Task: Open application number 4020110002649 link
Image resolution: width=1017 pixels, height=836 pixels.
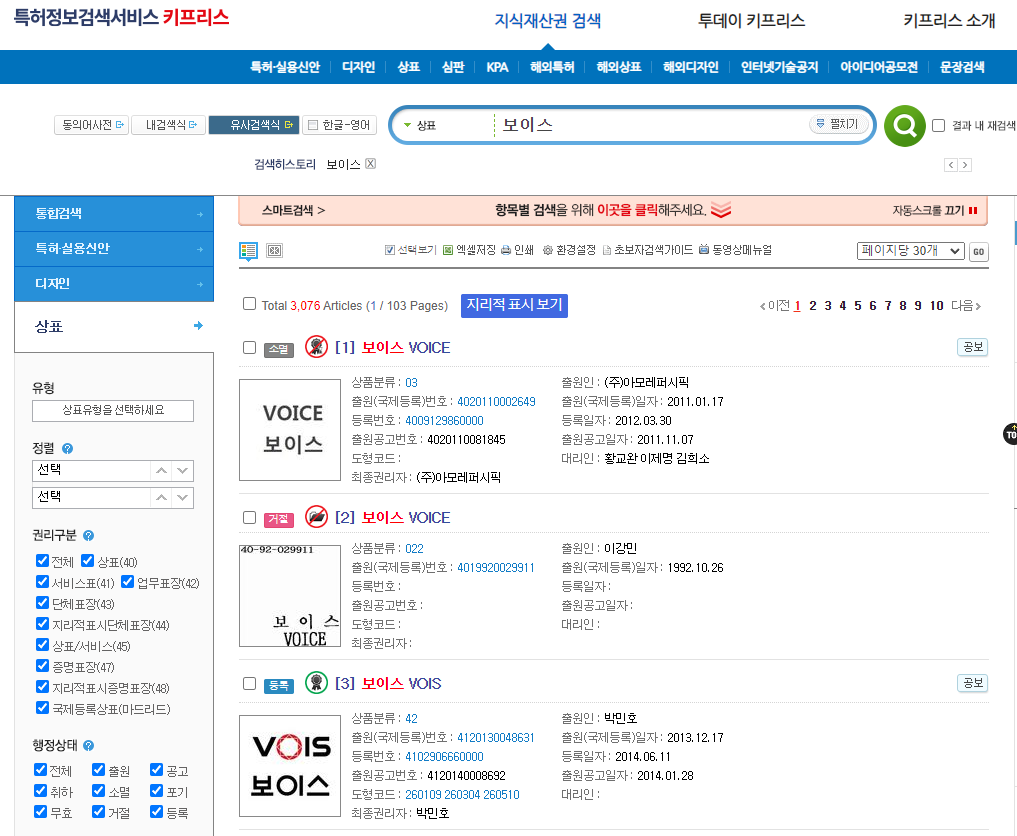Action: 496,401
